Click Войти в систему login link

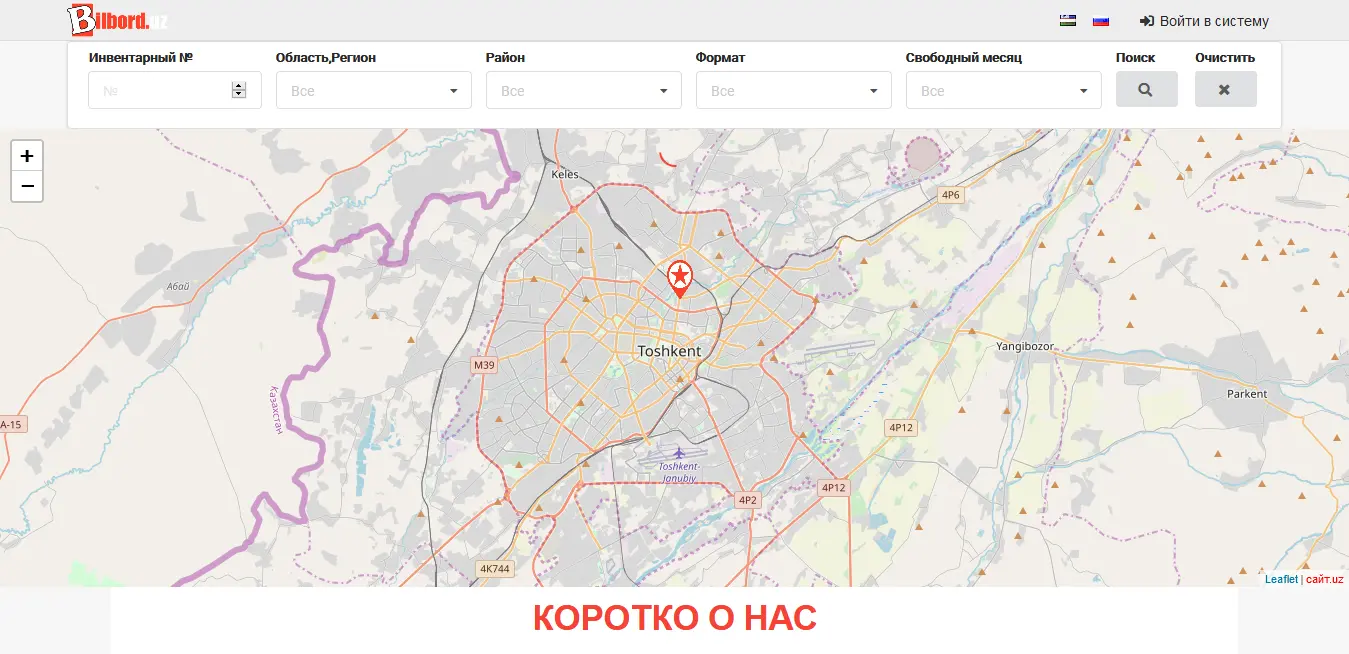point(1204,21)
